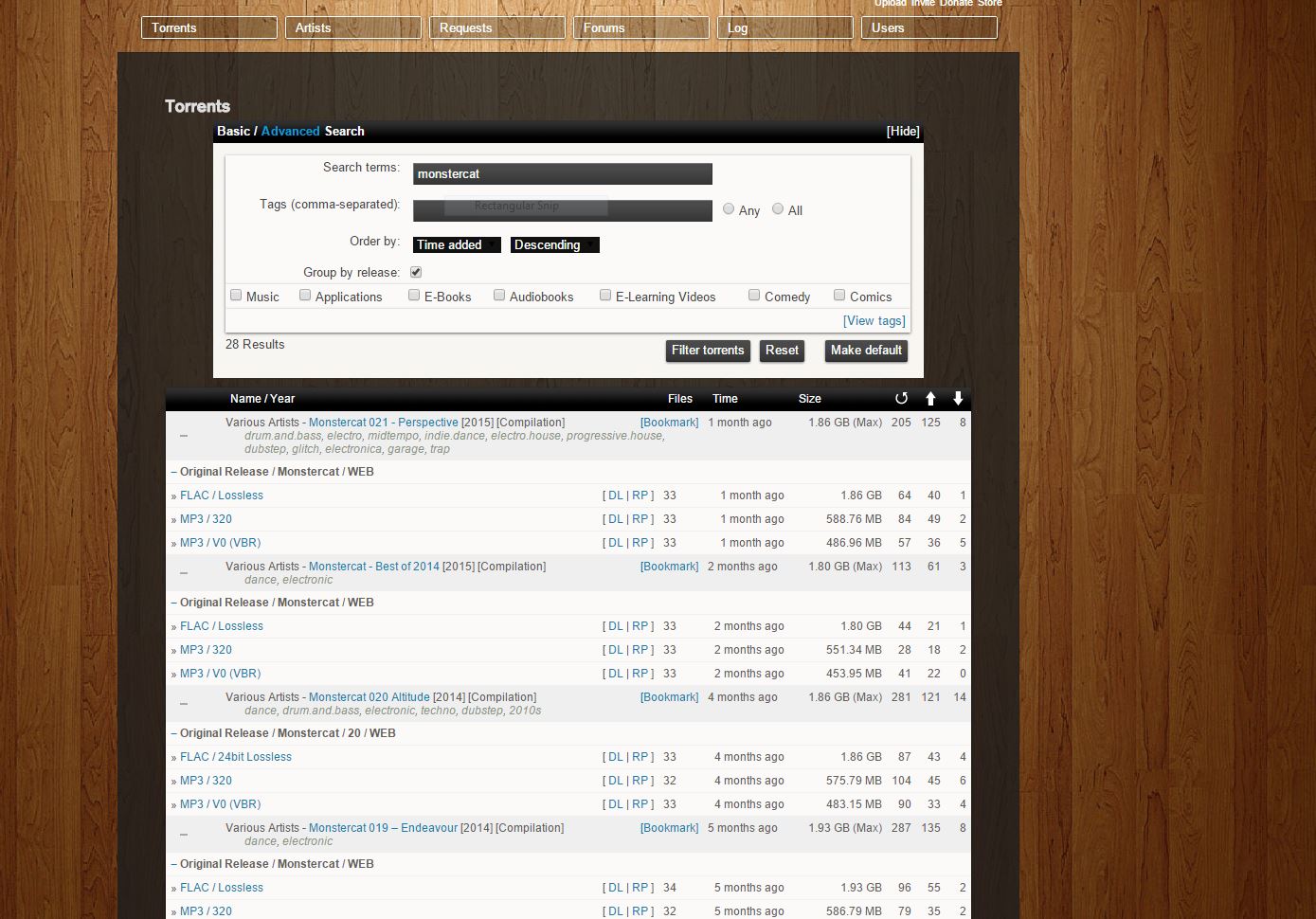The image size is (1316, 919).
Task: Open the 551.34 MB MP3 / 320 torrent
Action: click(206, 650)
